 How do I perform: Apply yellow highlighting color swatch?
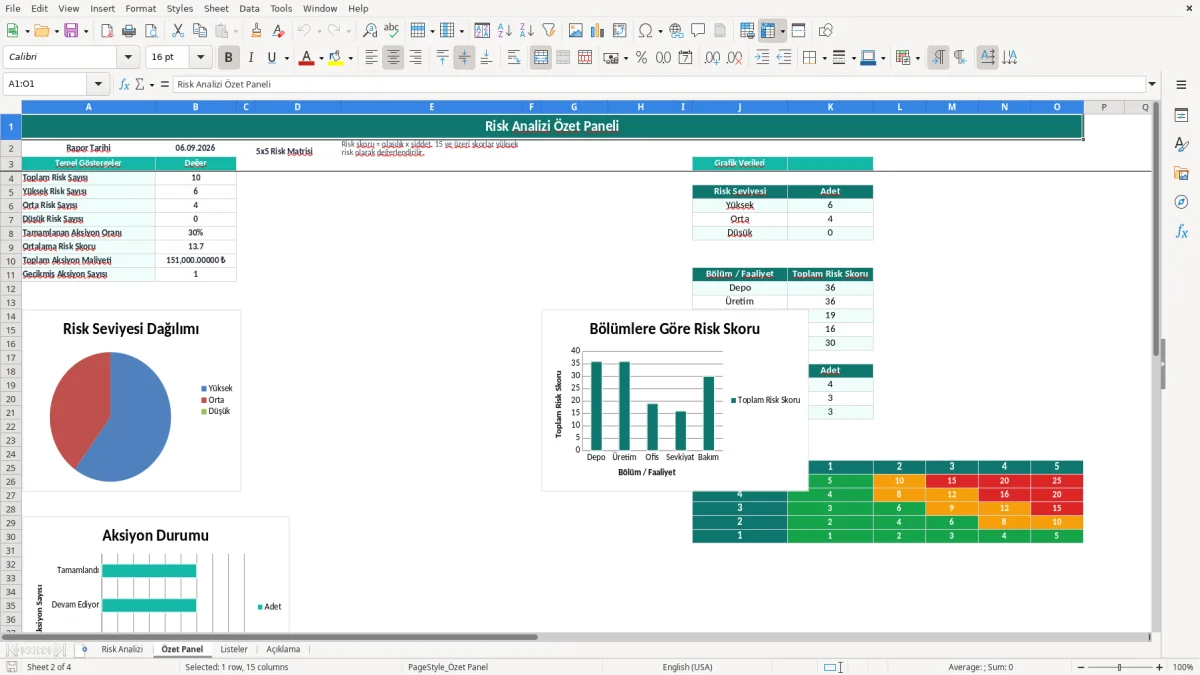point(335,58)
